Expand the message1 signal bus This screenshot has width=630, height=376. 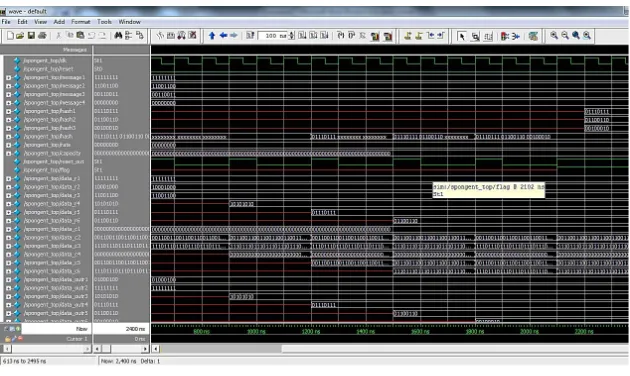pos(8,78)
